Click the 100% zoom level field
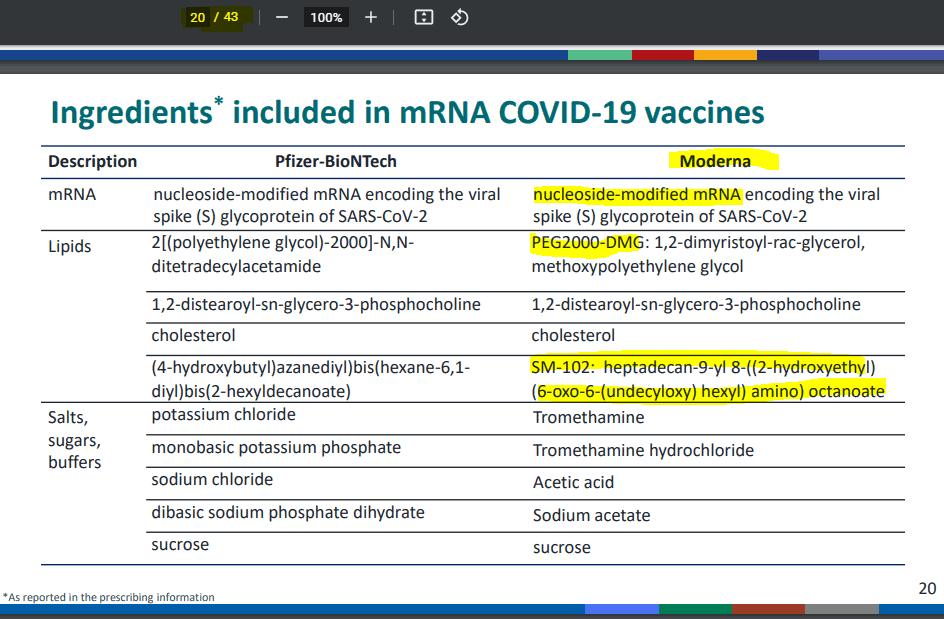This screenshot has width=944, height=619. point(326,17)
